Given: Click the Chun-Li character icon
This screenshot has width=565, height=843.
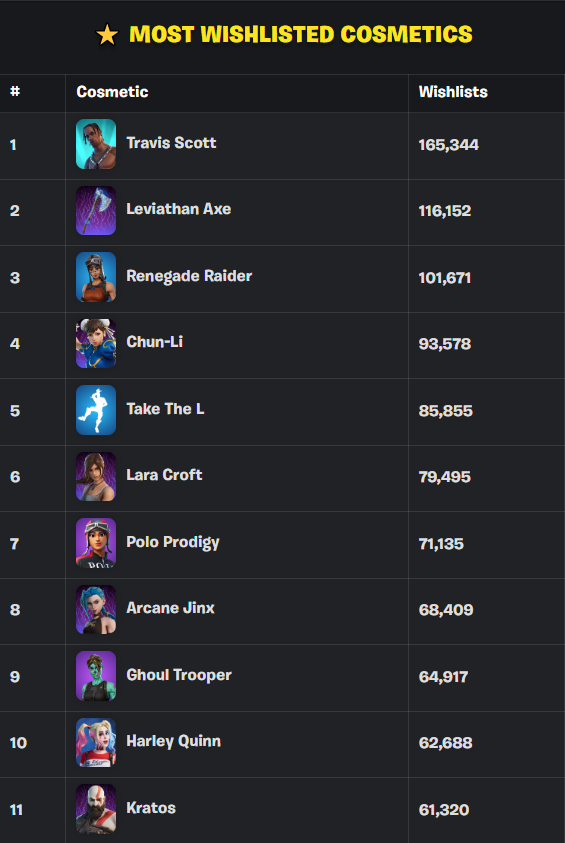Looking at the screenshot, I should point(96,343).
